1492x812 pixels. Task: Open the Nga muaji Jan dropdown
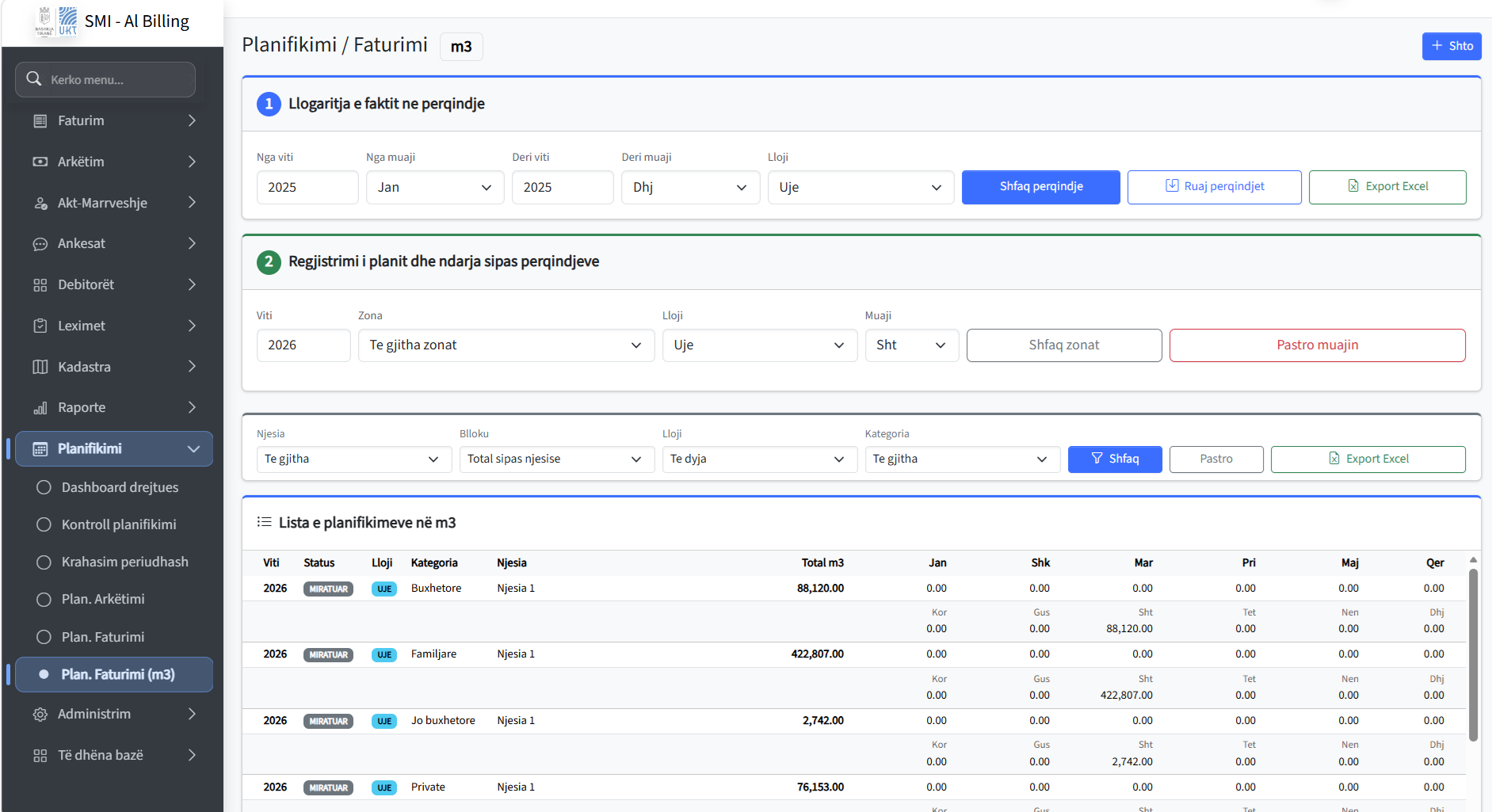pos(435,188)
